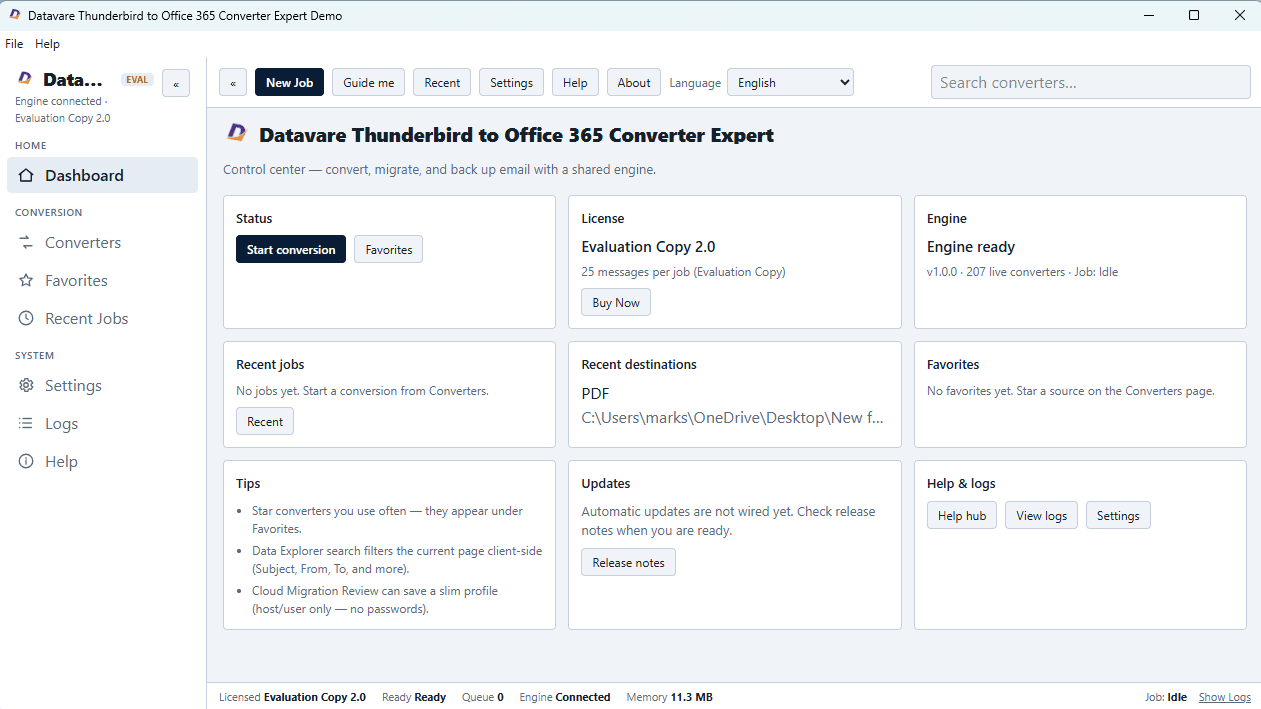Click the New Job button
Screen dimensions: 1261x709
(x=290, y=83)
